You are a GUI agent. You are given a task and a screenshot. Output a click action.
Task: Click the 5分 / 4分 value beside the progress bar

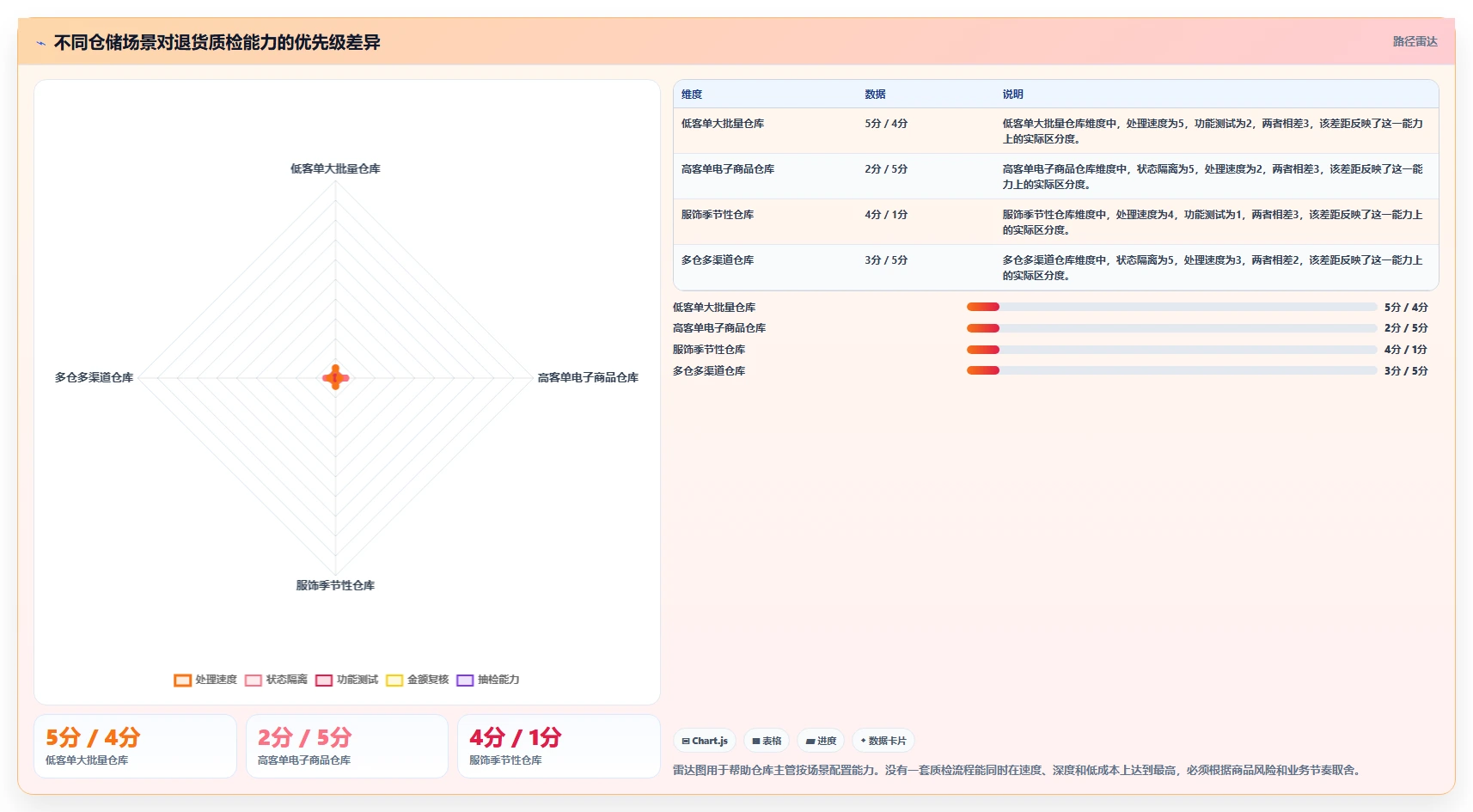[x=1406, y=308]
